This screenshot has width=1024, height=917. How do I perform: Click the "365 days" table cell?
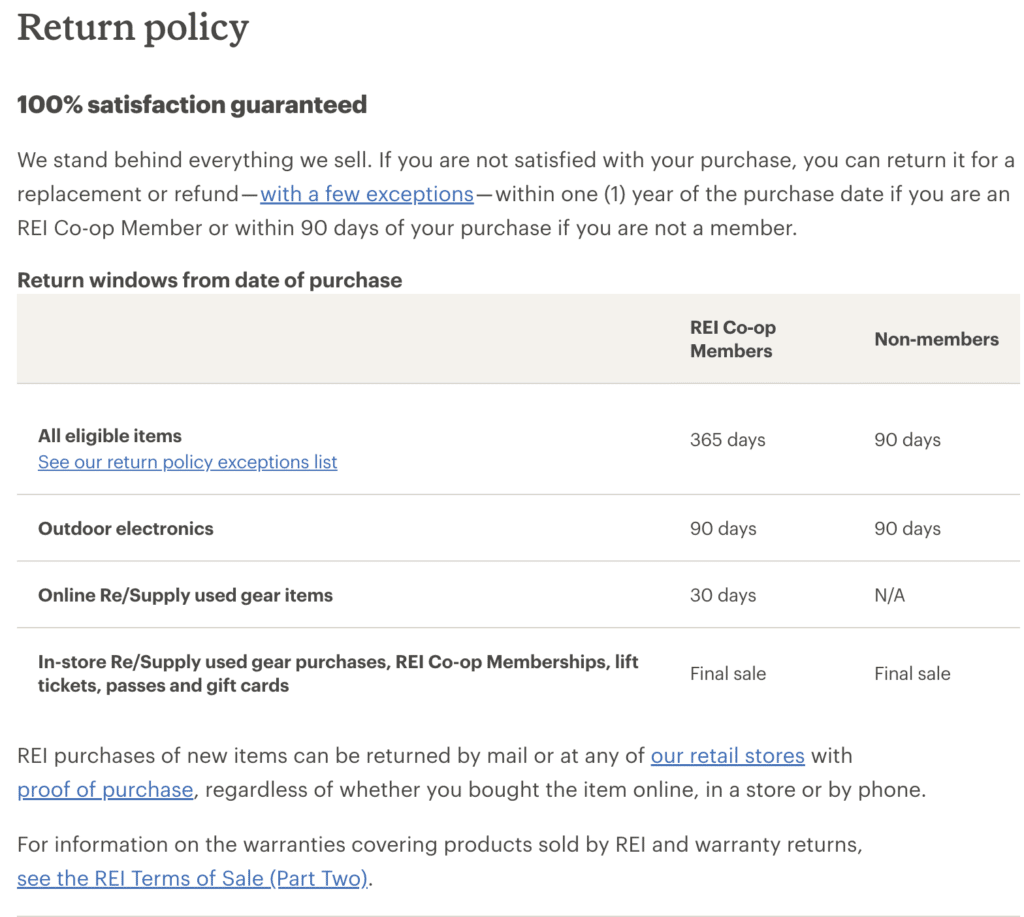click(728, 440)
